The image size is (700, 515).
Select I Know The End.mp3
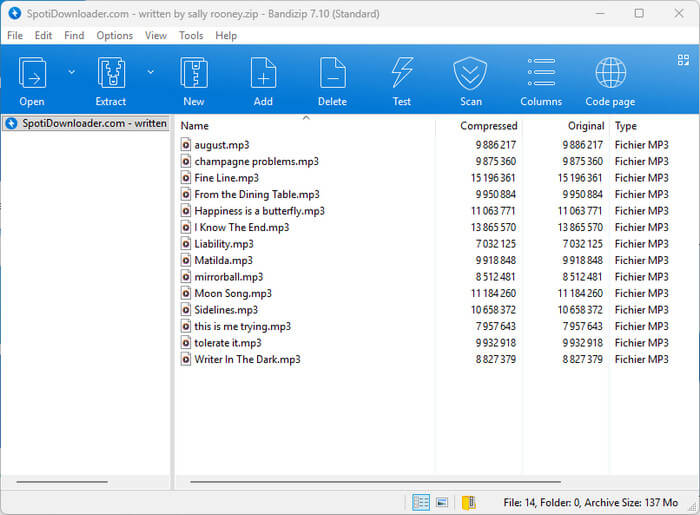tap(242, 227)
